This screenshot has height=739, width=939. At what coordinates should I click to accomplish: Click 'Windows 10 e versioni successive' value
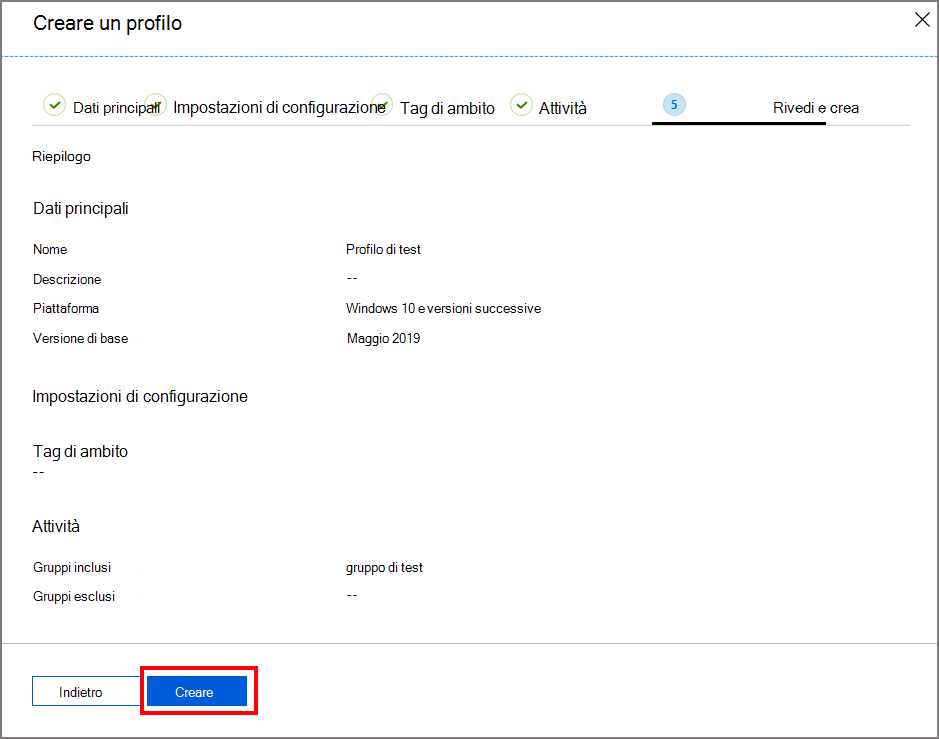pyautogui.click(x=443, y=308)
